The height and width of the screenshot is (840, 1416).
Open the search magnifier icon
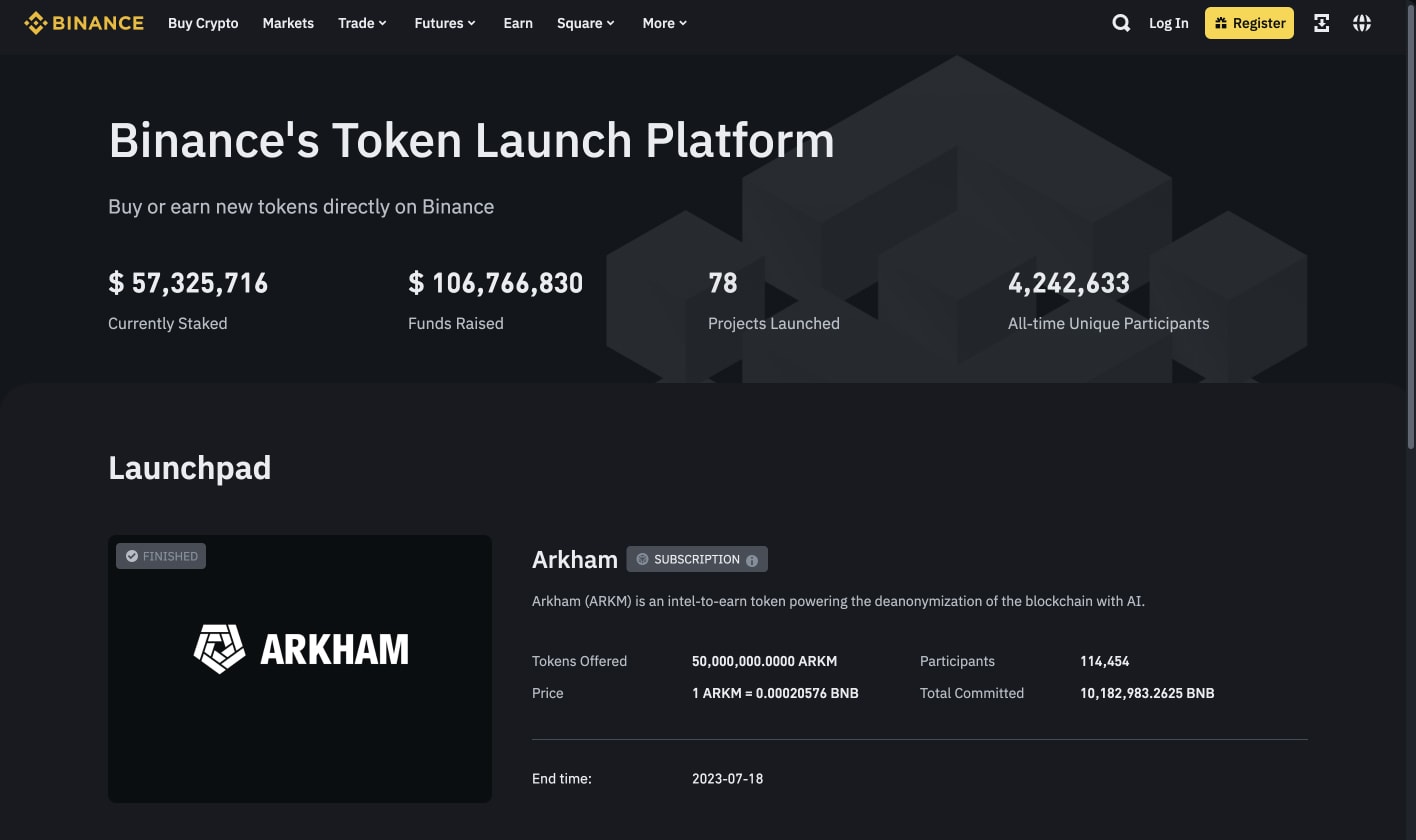[x=1121, y=23]
